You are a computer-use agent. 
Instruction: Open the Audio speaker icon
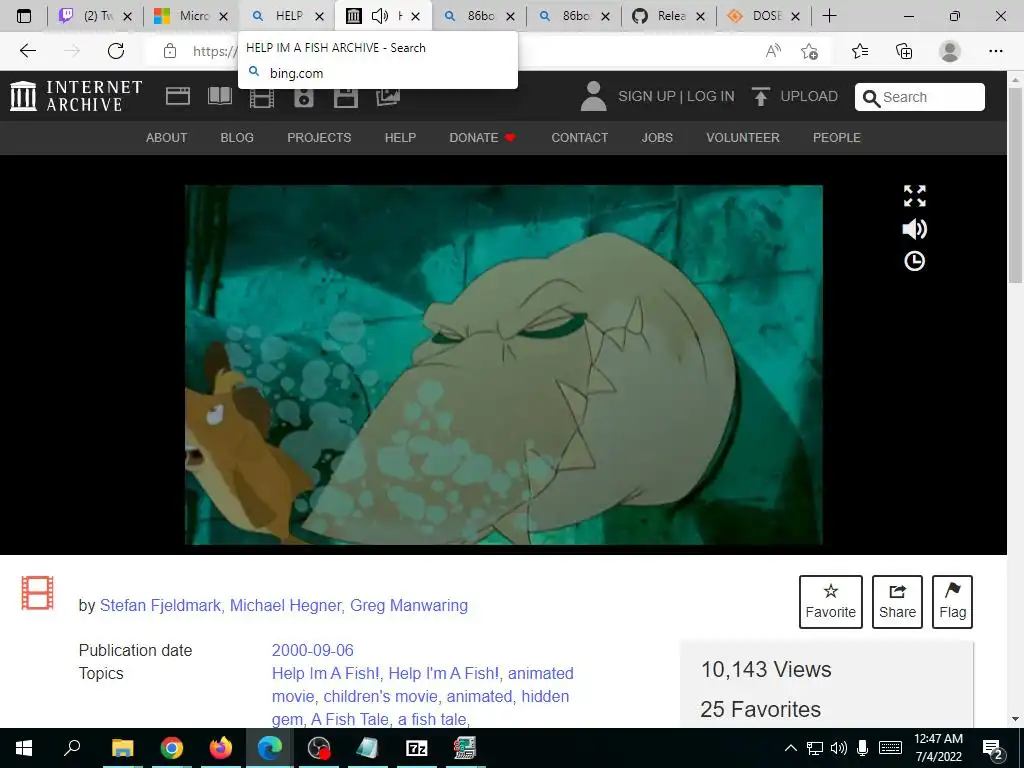[x=304, y=97]
